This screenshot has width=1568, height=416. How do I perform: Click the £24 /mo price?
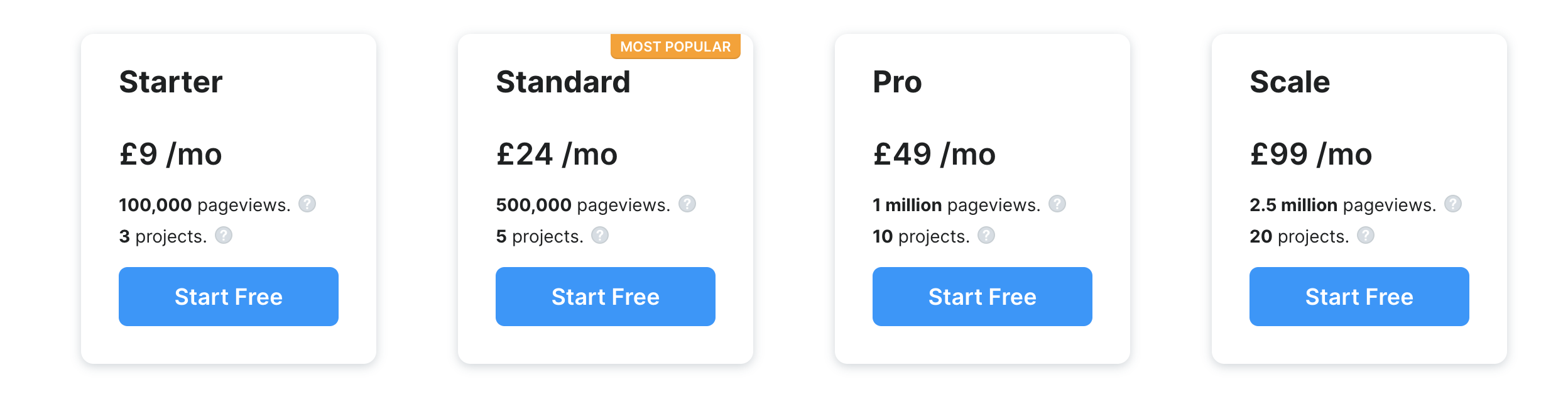557,155
